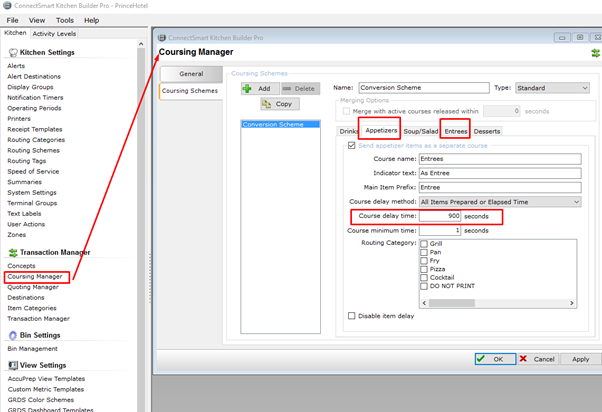Click the Course delay time field
The height and width of the screenshot is (412, 602).
(441, 216)
